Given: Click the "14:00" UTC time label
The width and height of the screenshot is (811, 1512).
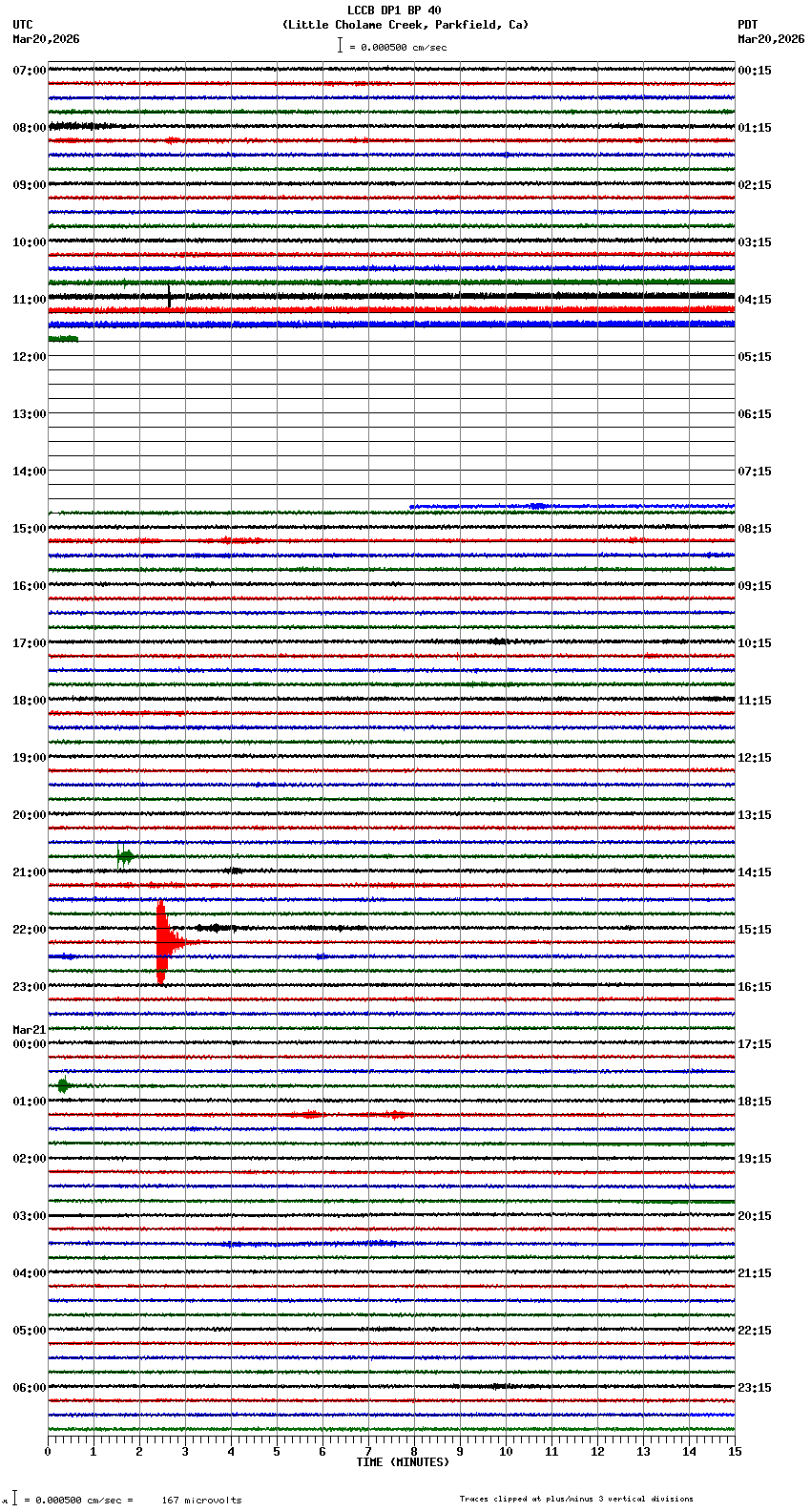Looking at the screenshot, I should coord(30,472).
